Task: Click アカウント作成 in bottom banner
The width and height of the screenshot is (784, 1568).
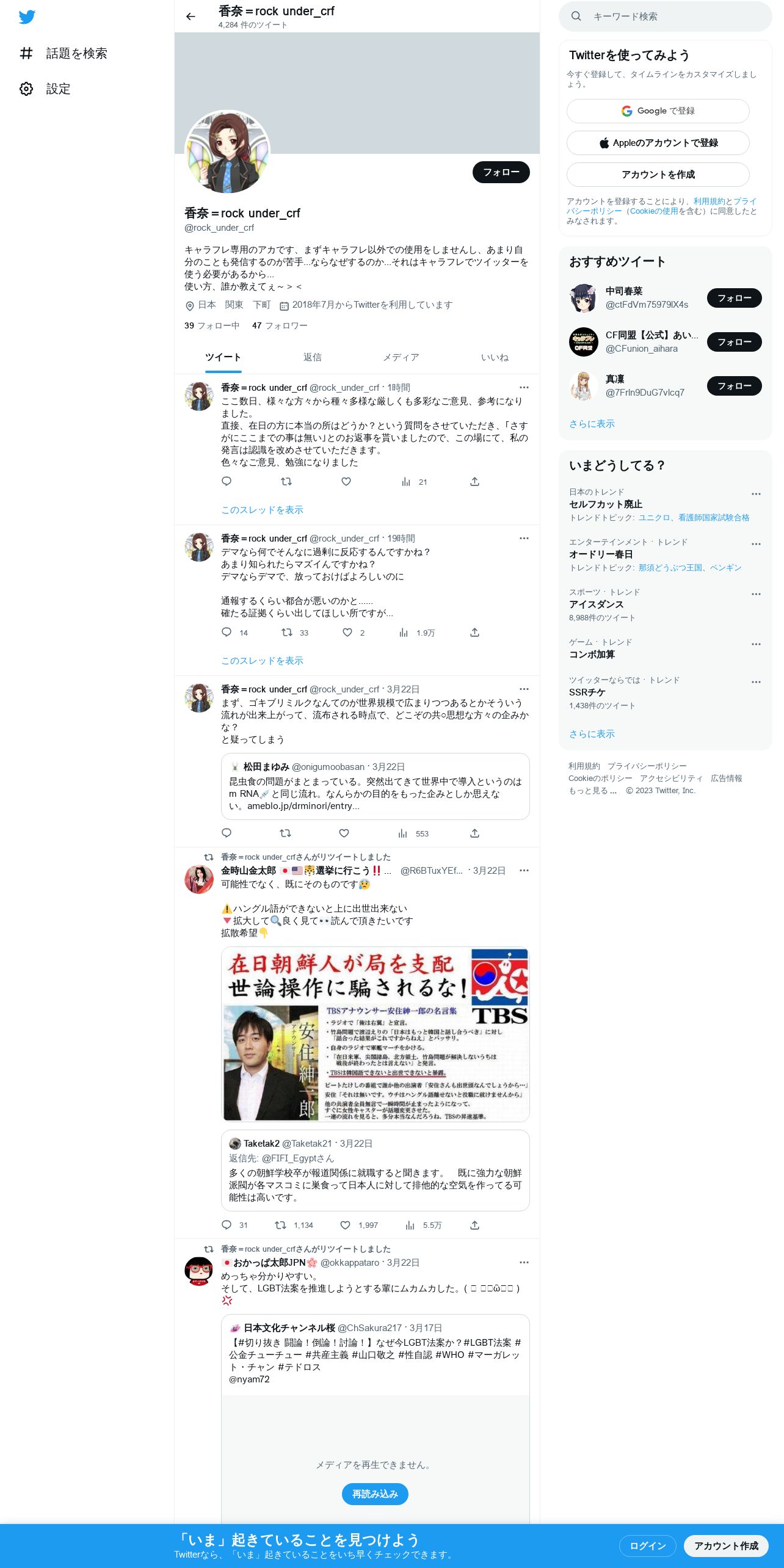Action: coord(726,1546)
